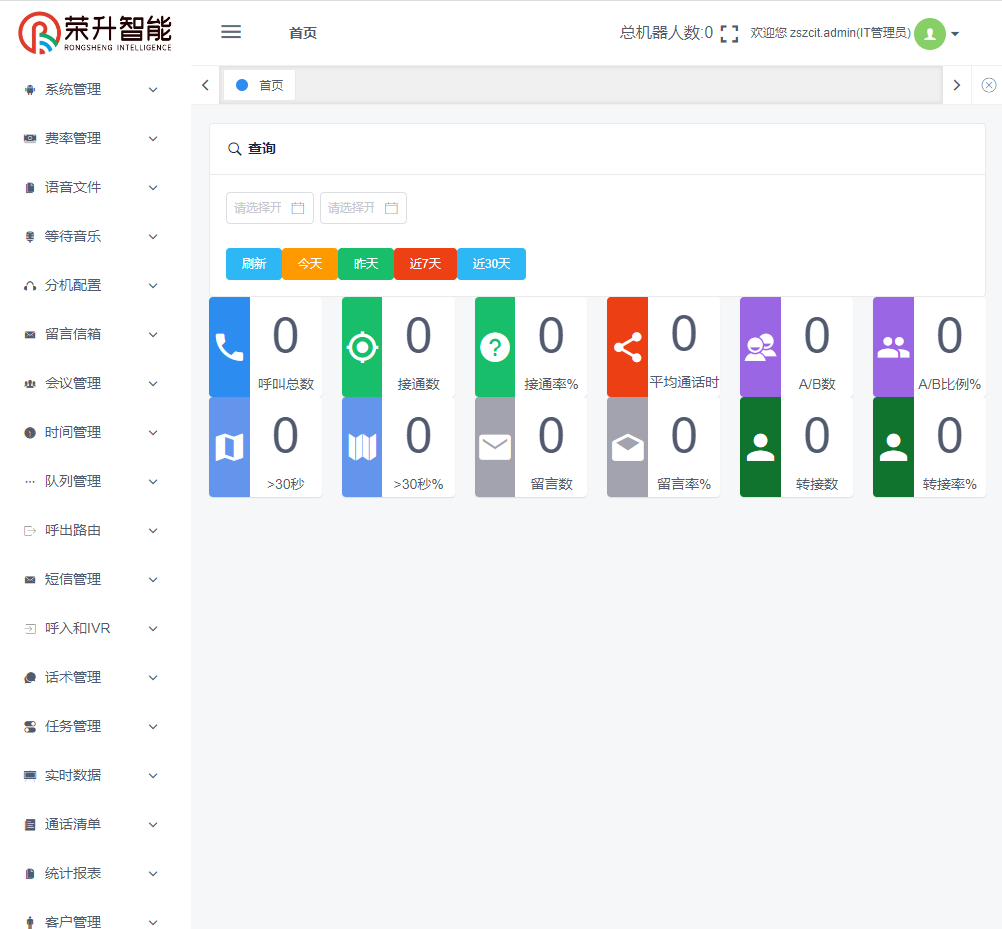
Task: Click the fullscreen icon in header
Action: click(729, 33)
